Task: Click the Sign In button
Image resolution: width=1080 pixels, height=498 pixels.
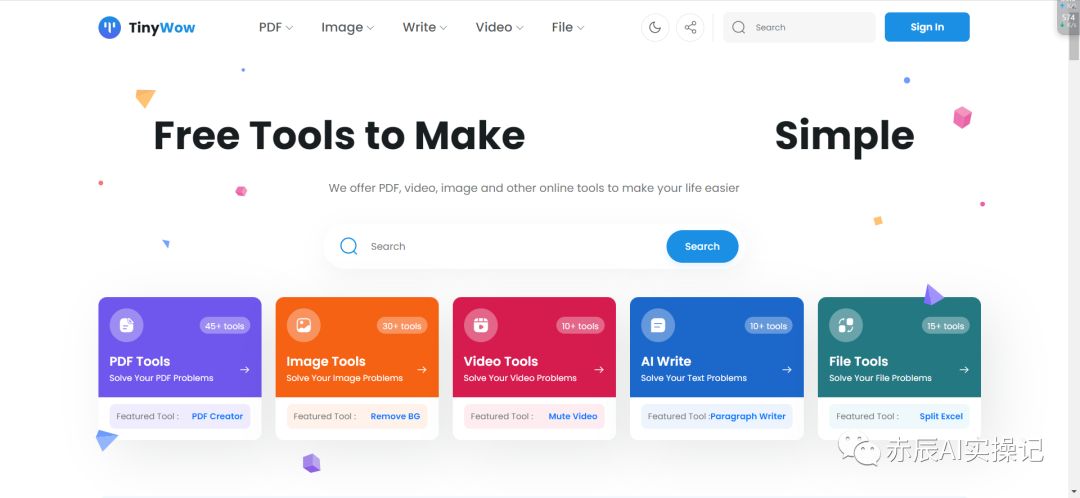Action: coord(927,27)
